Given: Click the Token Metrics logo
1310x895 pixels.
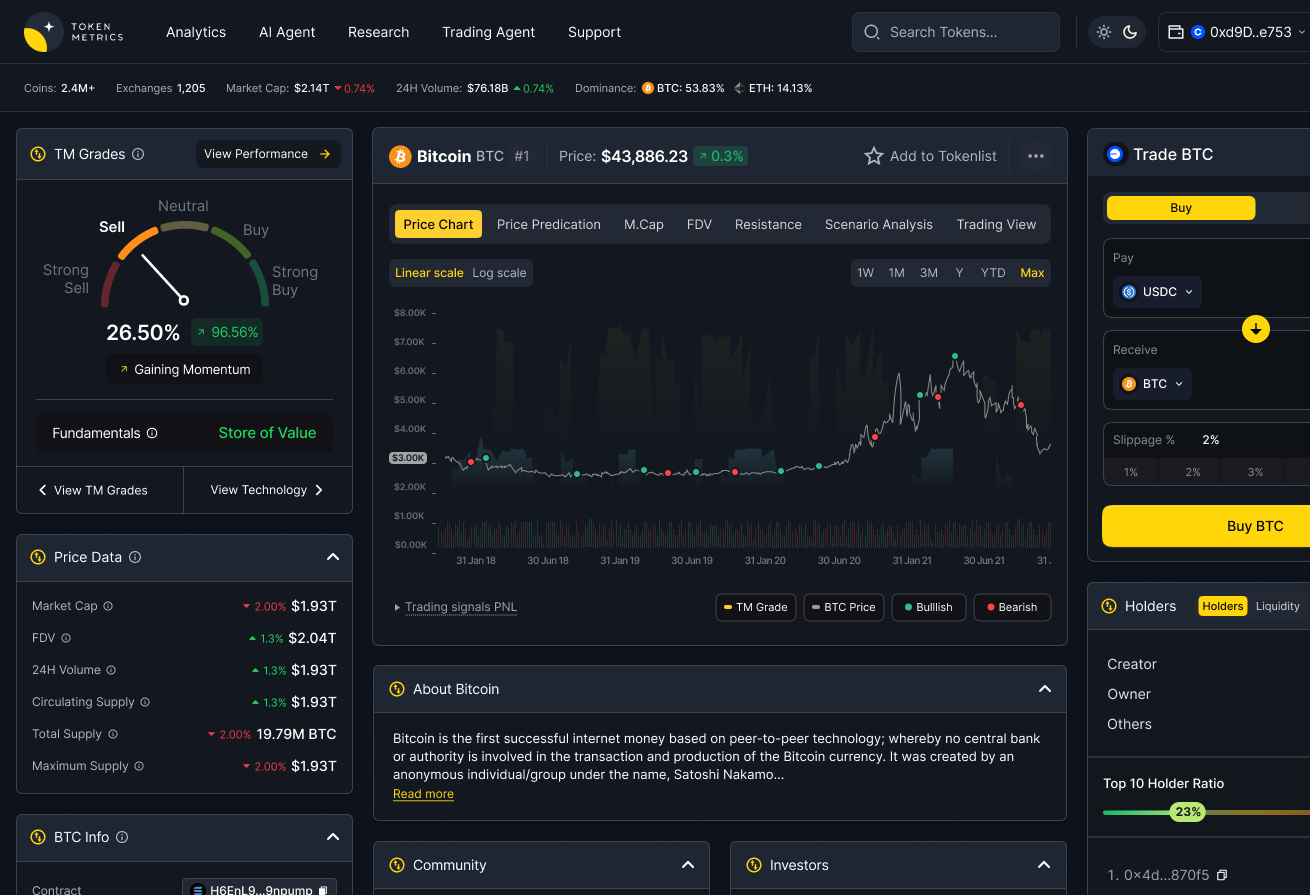Looking at the screenshot, I should 73,32.
